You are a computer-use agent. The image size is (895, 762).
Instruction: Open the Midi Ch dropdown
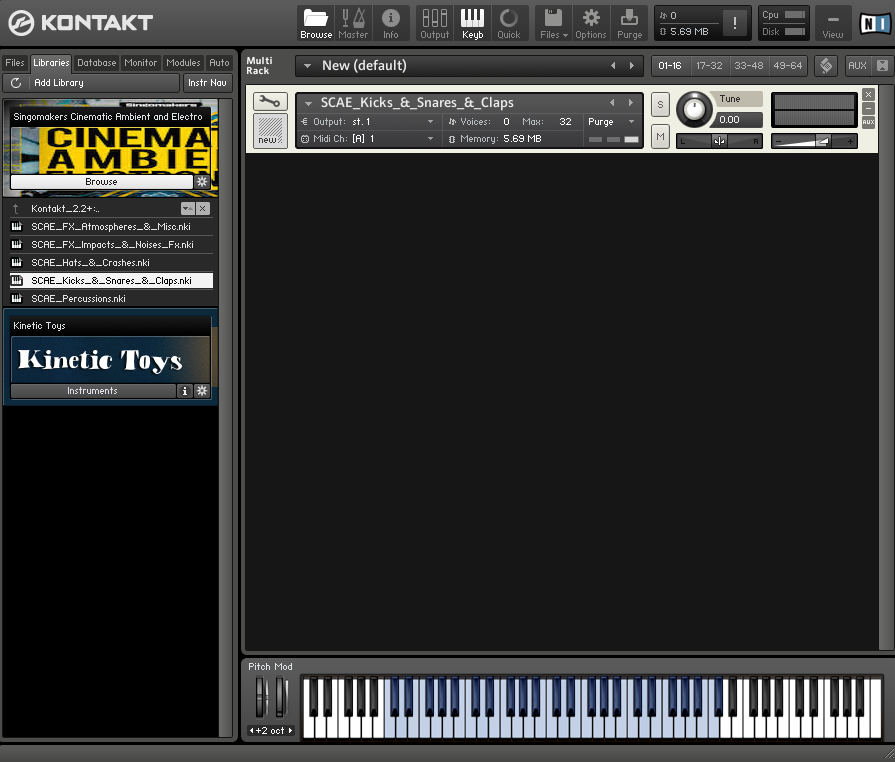point(367,139)
